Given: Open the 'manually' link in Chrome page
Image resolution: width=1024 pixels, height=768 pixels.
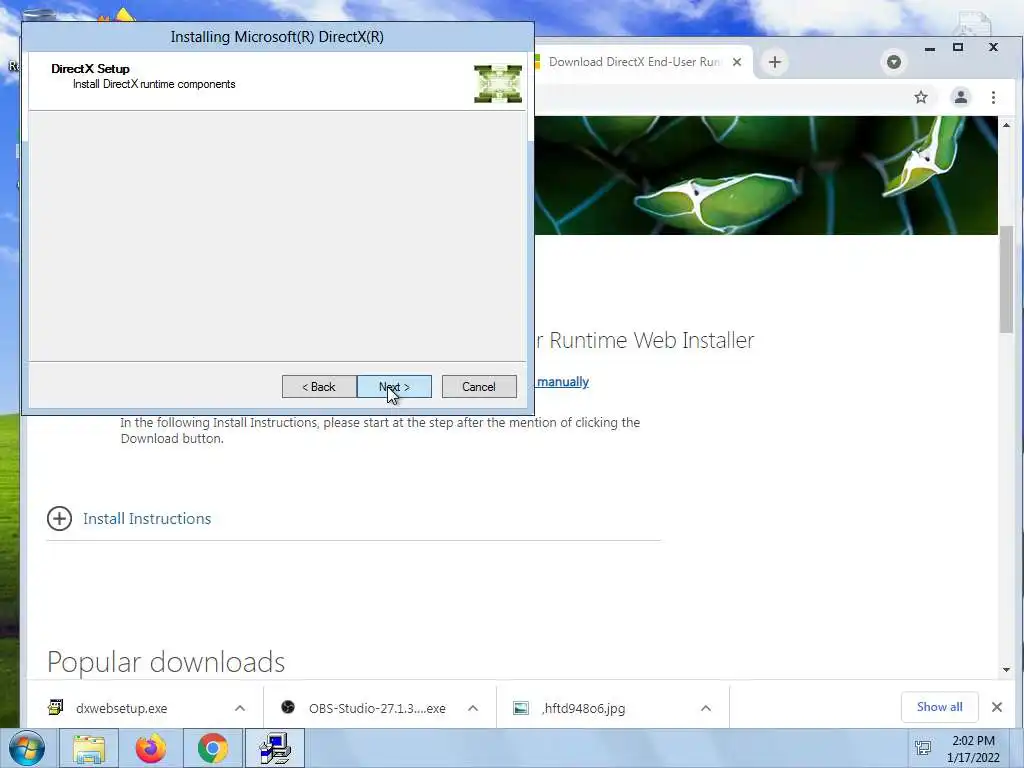Looking at the screenshot, I should [x=562, y=381].
